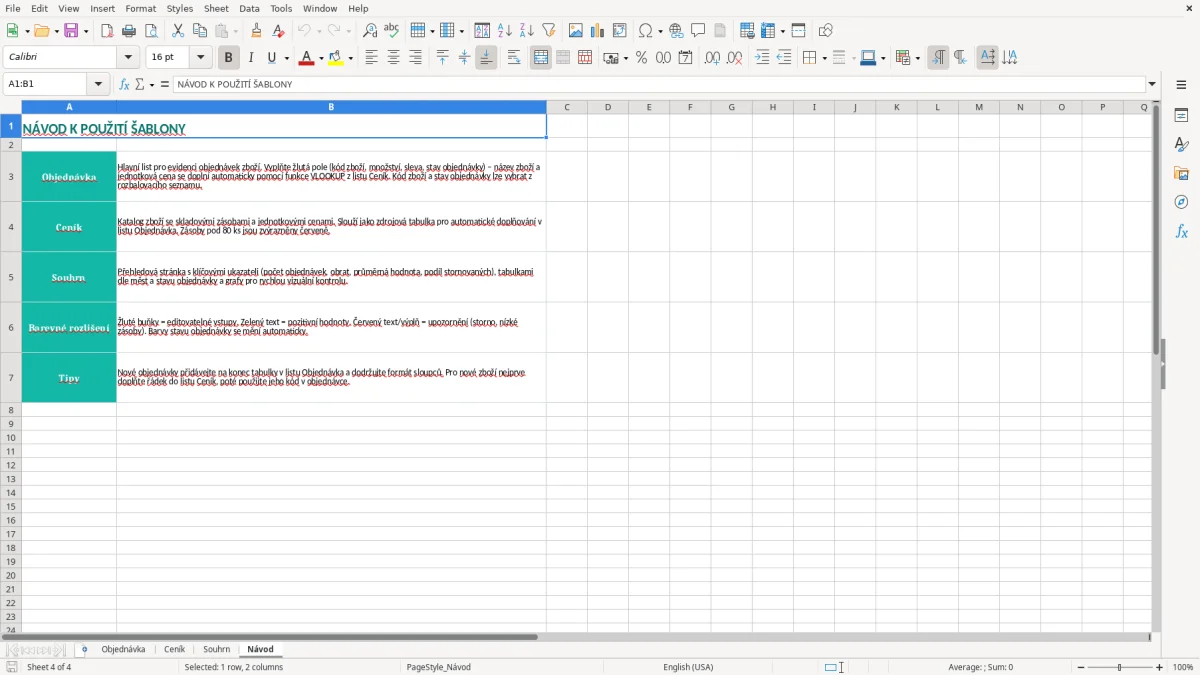Image resolution: width=1200 pixels, height=675 pixels.
Task: Open the Data menu
Action: (x=249, y=8)
